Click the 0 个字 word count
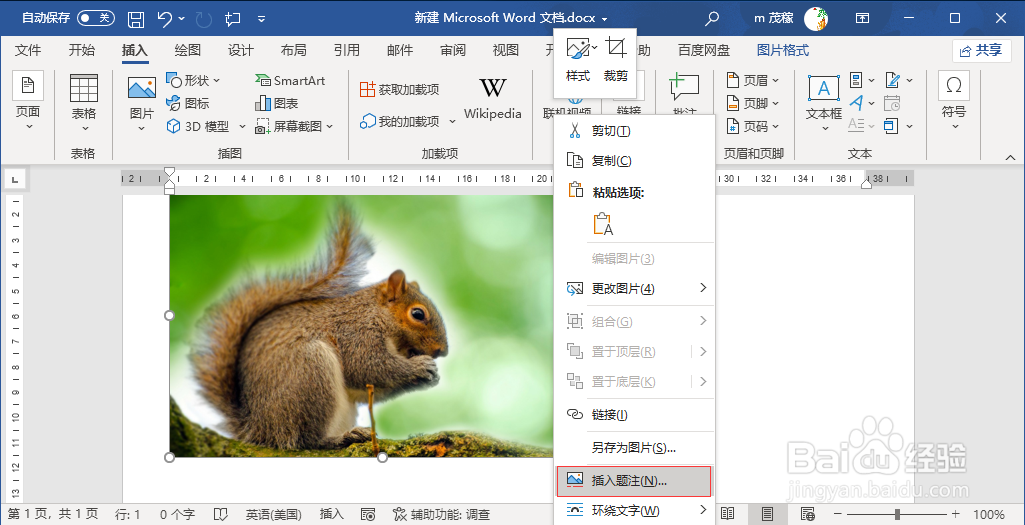 178,515
